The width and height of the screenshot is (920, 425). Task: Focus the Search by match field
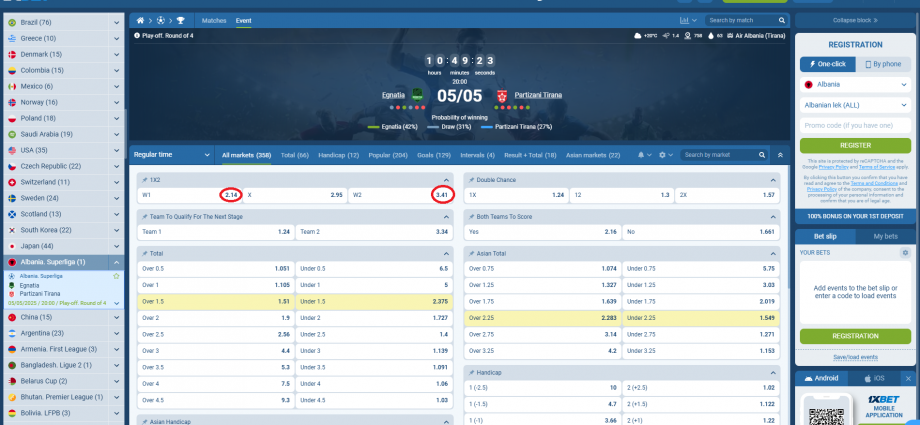coord(741,21)
